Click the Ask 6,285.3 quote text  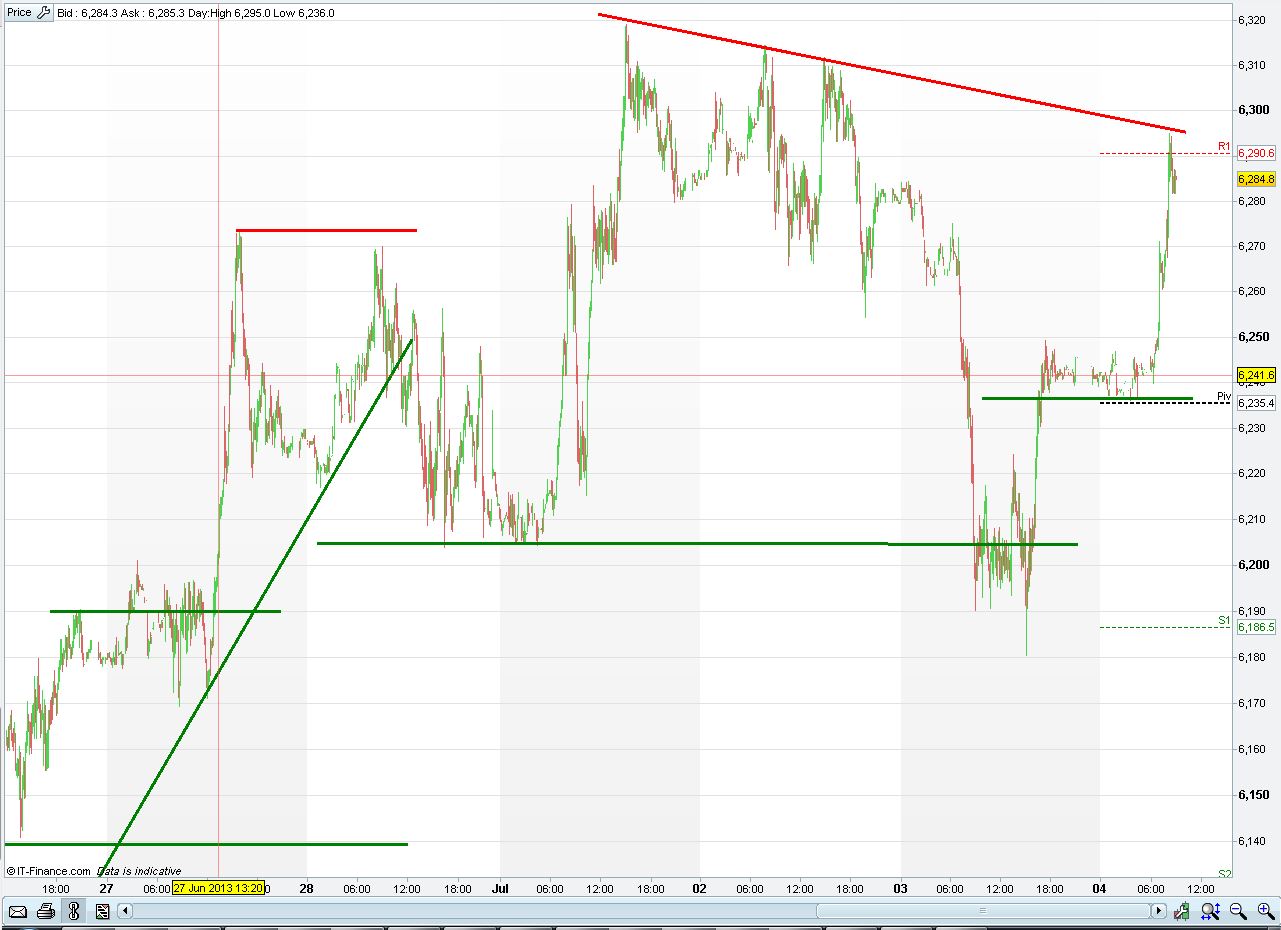pyautogui.click(x=152, y=13)
